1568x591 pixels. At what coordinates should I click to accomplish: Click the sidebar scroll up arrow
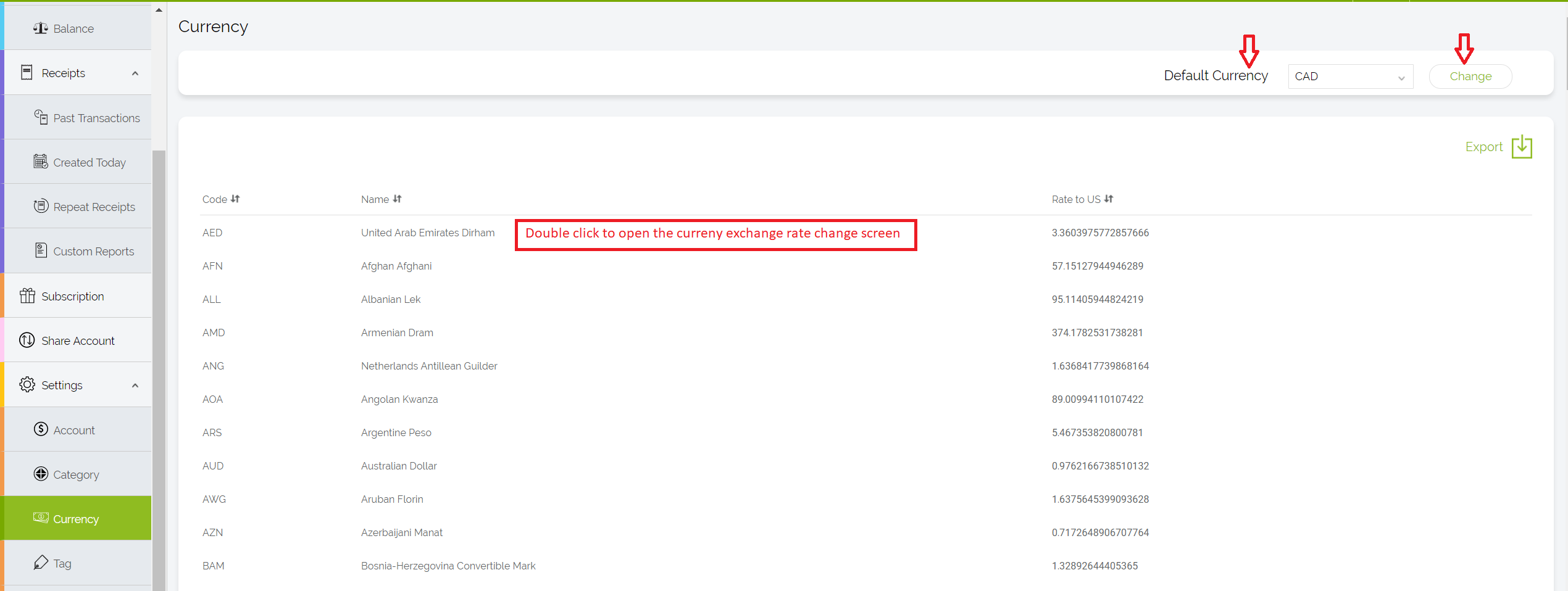click(159, 10)
